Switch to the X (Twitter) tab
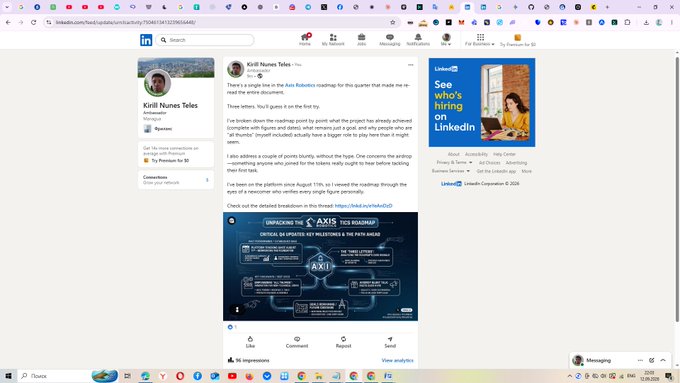The width and height of the screenshot is (680, 383). click(x=324, y=7)
